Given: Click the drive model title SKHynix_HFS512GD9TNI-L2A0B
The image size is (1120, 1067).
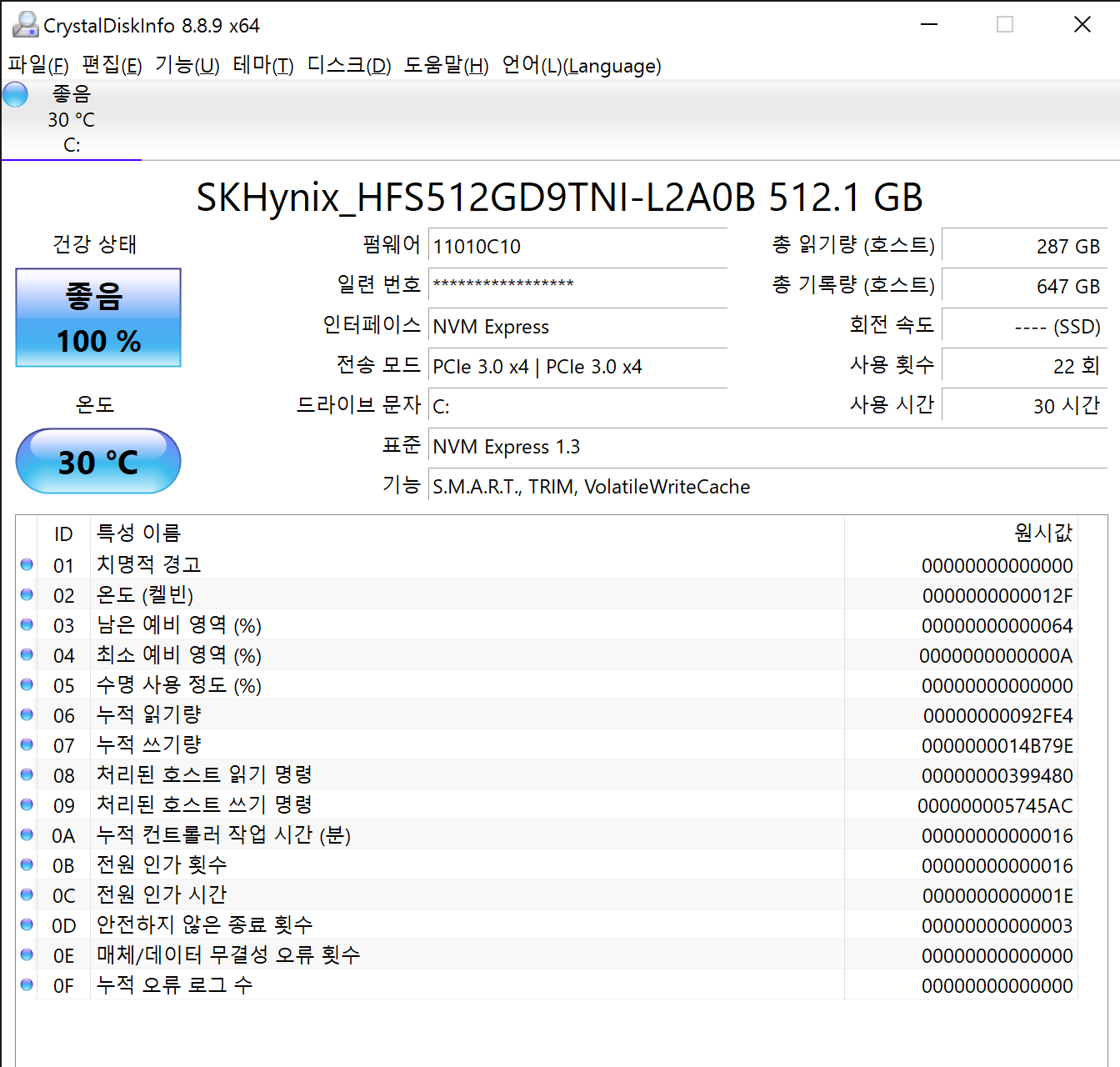Looking at the screenshot, I should (476, 198).
